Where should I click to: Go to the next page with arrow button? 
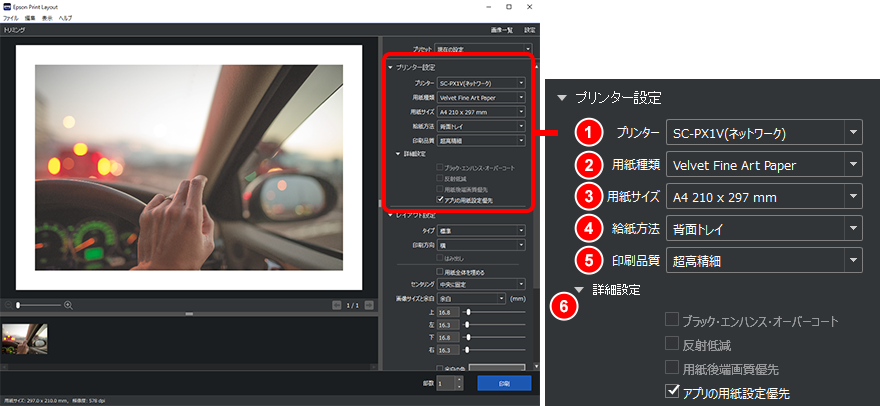pyautogui.click(x=368, y=304)
